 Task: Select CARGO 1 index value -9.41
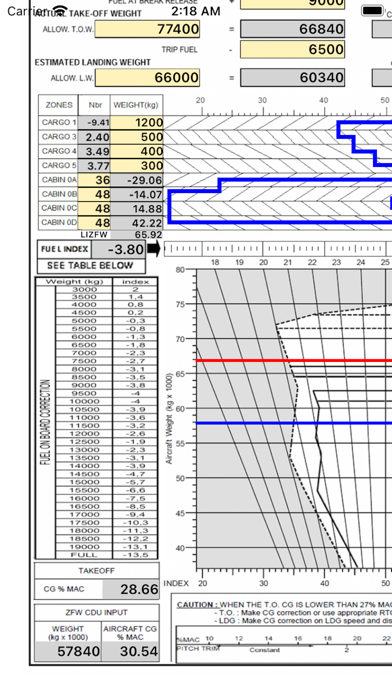(x=94, y=123)
